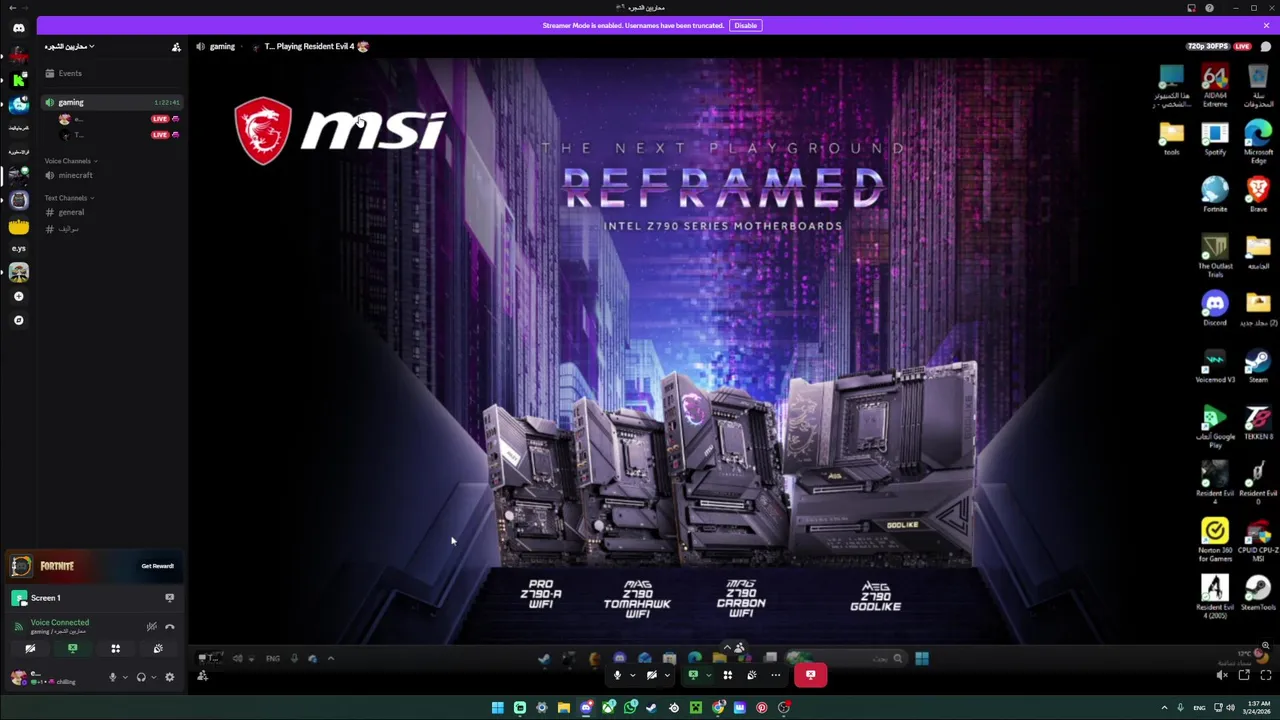Show members icon above control bar
Image resolution: width=1280 pixels, height=720 pixels.
coord(739,647)
